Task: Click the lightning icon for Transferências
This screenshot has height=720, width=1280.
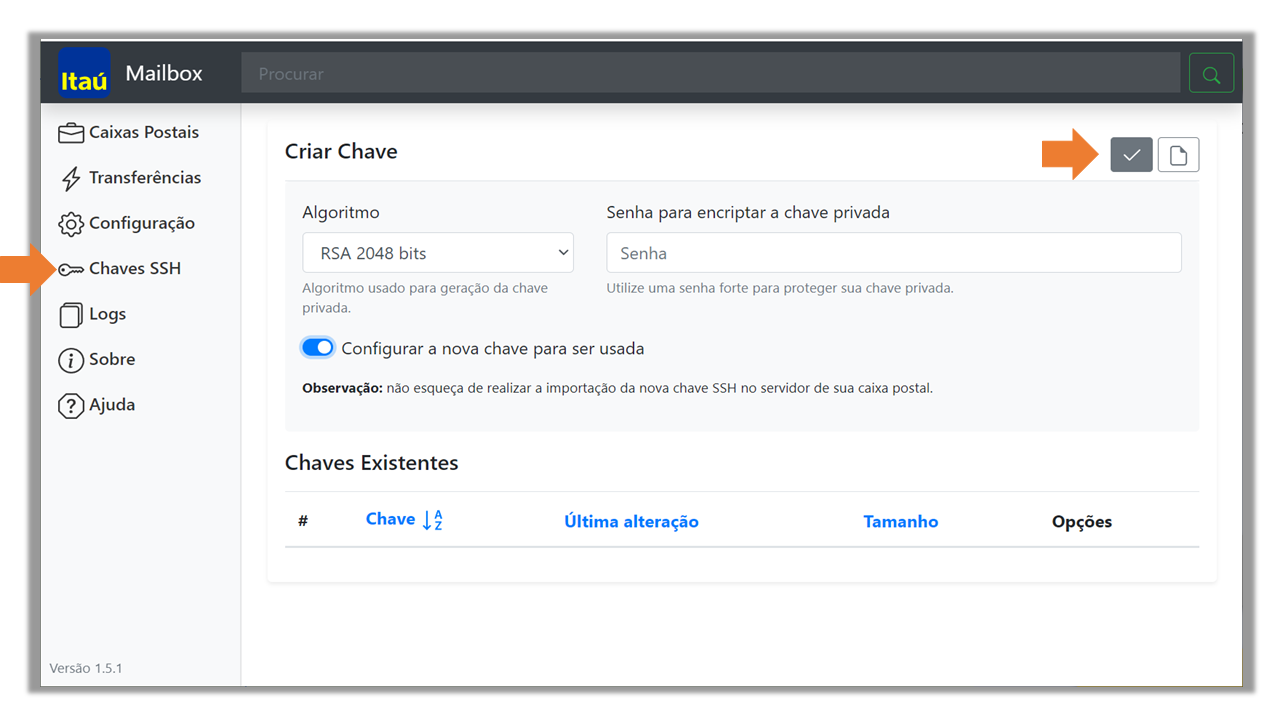Action: [x=71, y=179]
